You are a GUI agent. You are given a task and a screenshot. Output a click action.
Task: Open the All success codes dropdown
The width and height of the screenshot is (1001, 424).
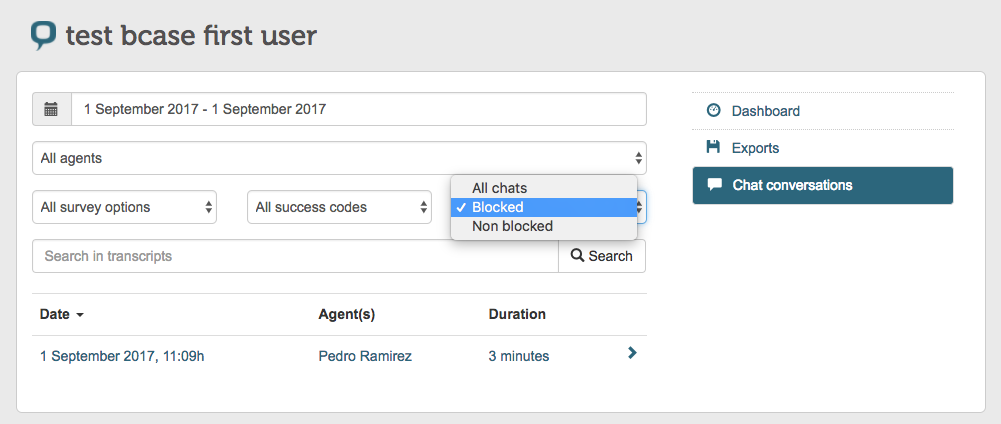pyautogui.click(x=340, y=207)
